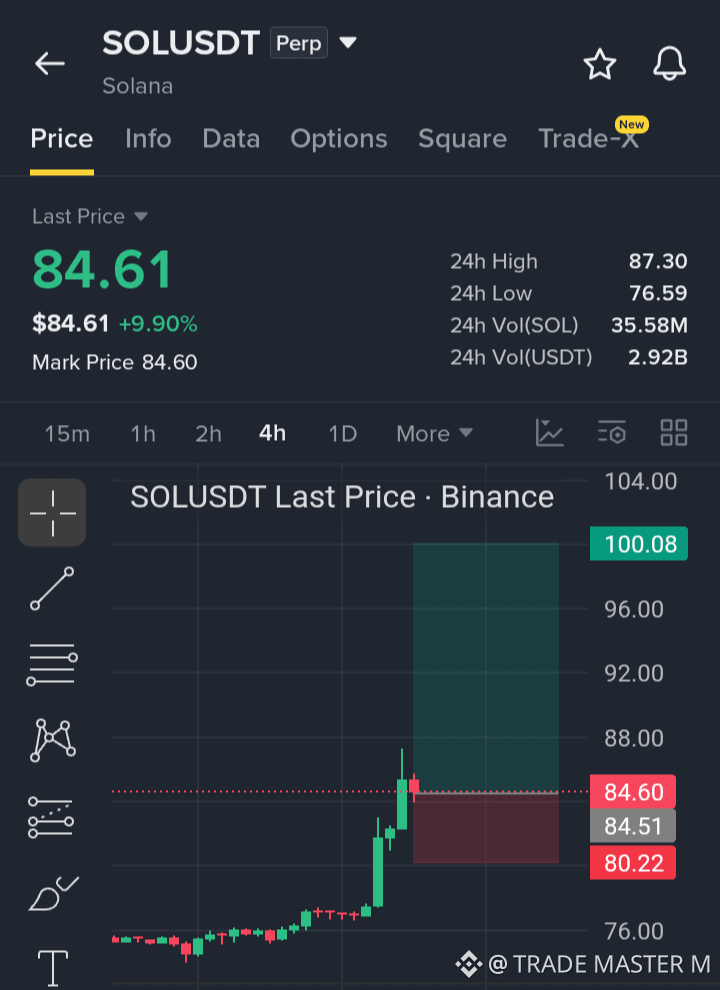Viewport: 720px width, 990px height.
Task: Click the 92.00 price axis label
Action: tap(634, 673)
